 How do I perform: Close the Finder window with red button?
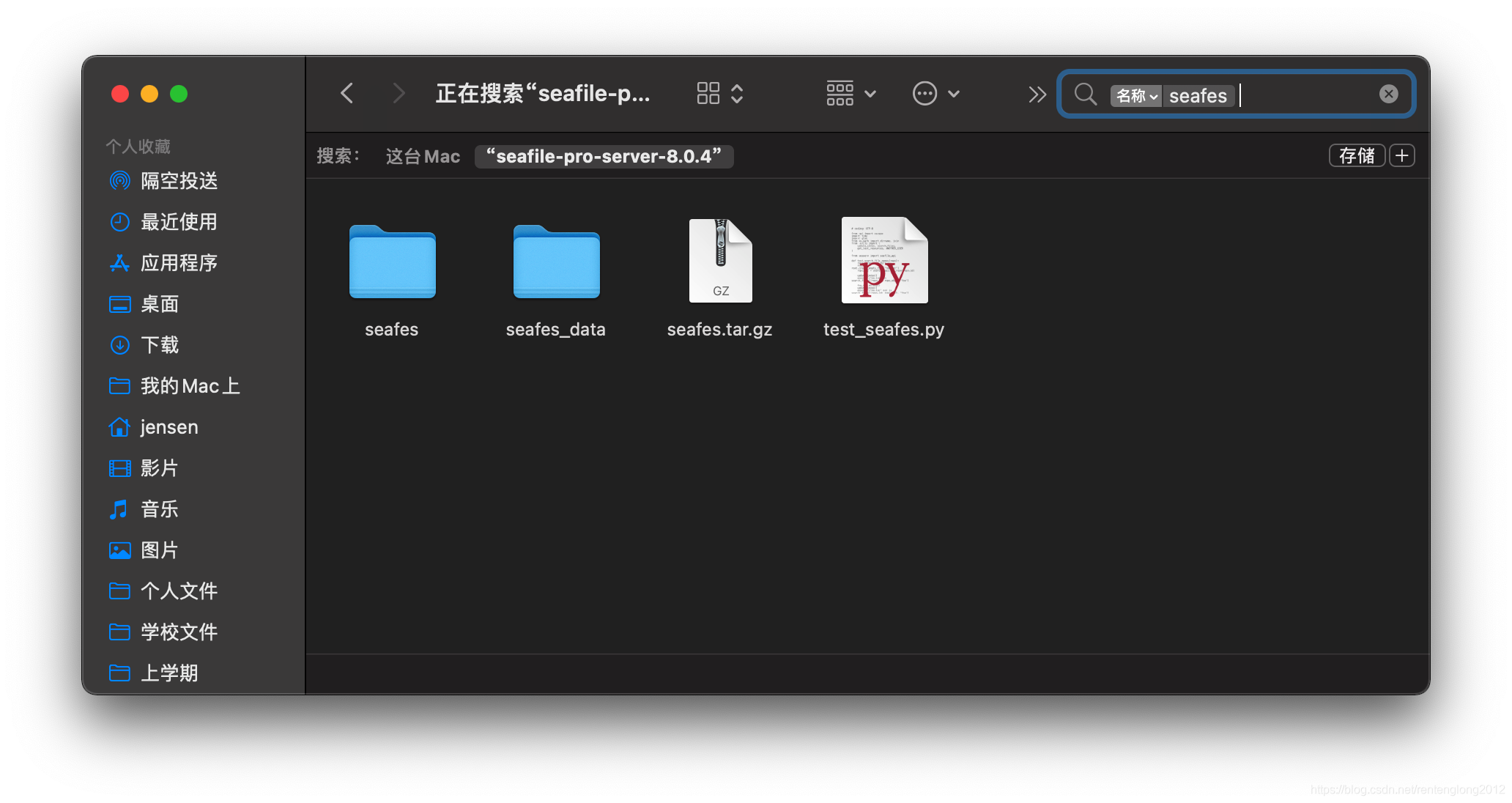[120, 94]
